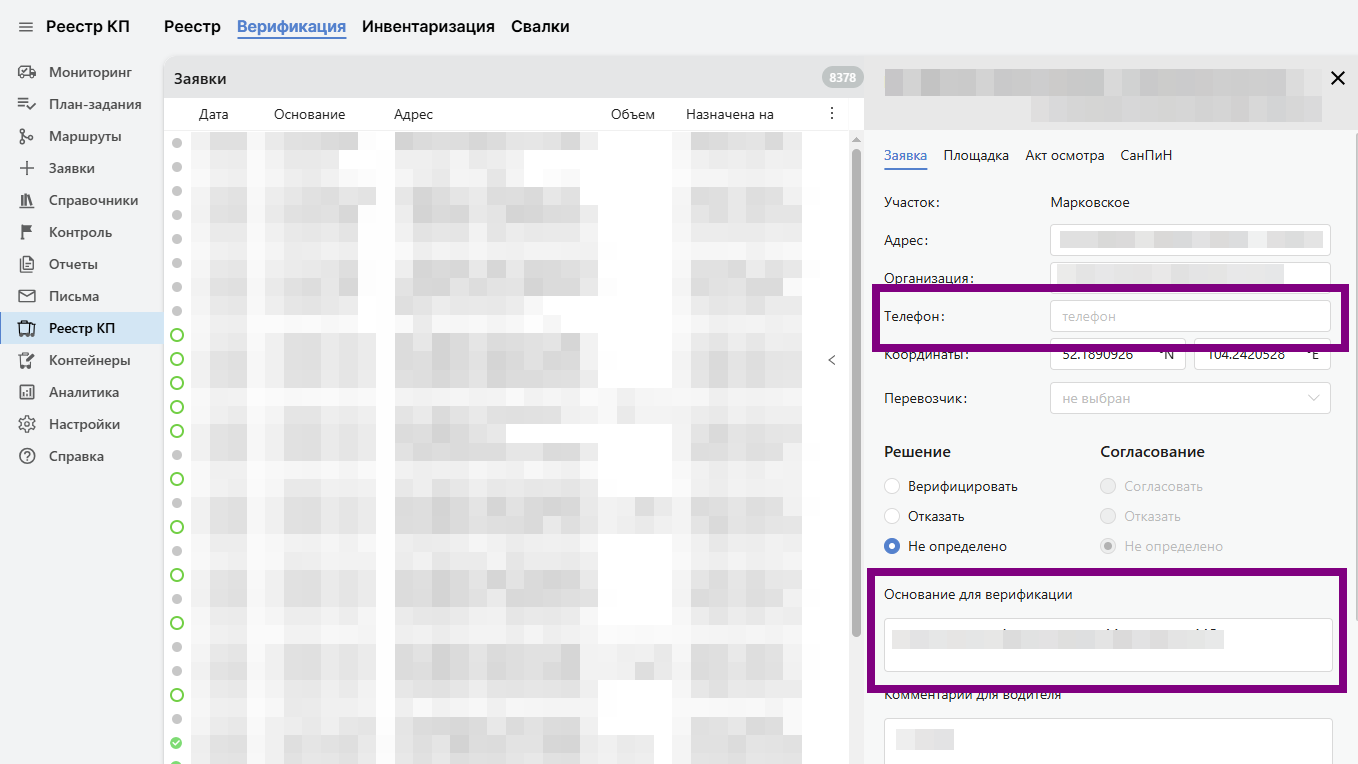
Task: Select Не определено under Решение
Action: point(892,546)
